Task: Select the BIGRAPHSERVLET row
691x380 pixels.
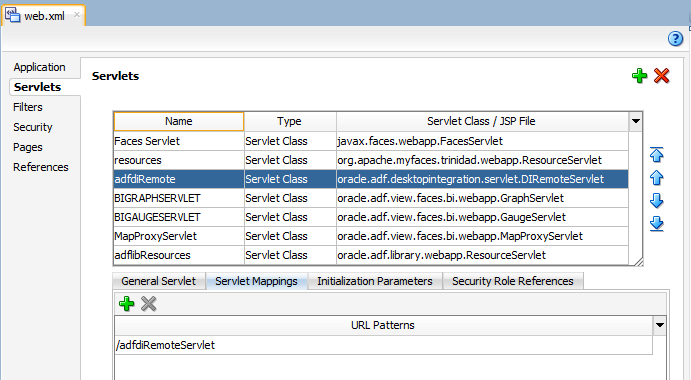Action: pos(371,198)
